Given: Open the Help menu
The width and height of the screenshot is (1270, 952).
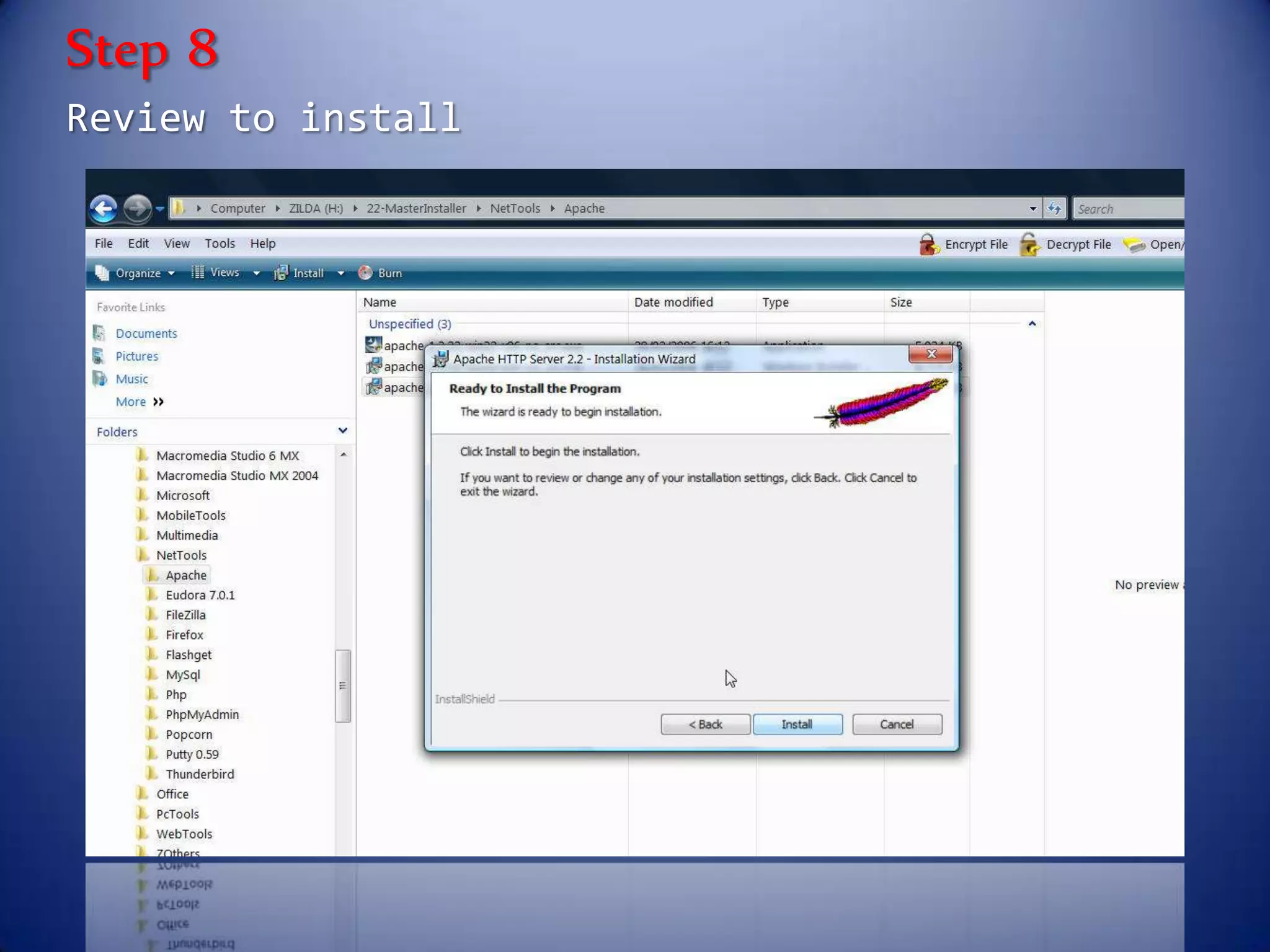Looking at the screenshot, I should pos(263,244).
